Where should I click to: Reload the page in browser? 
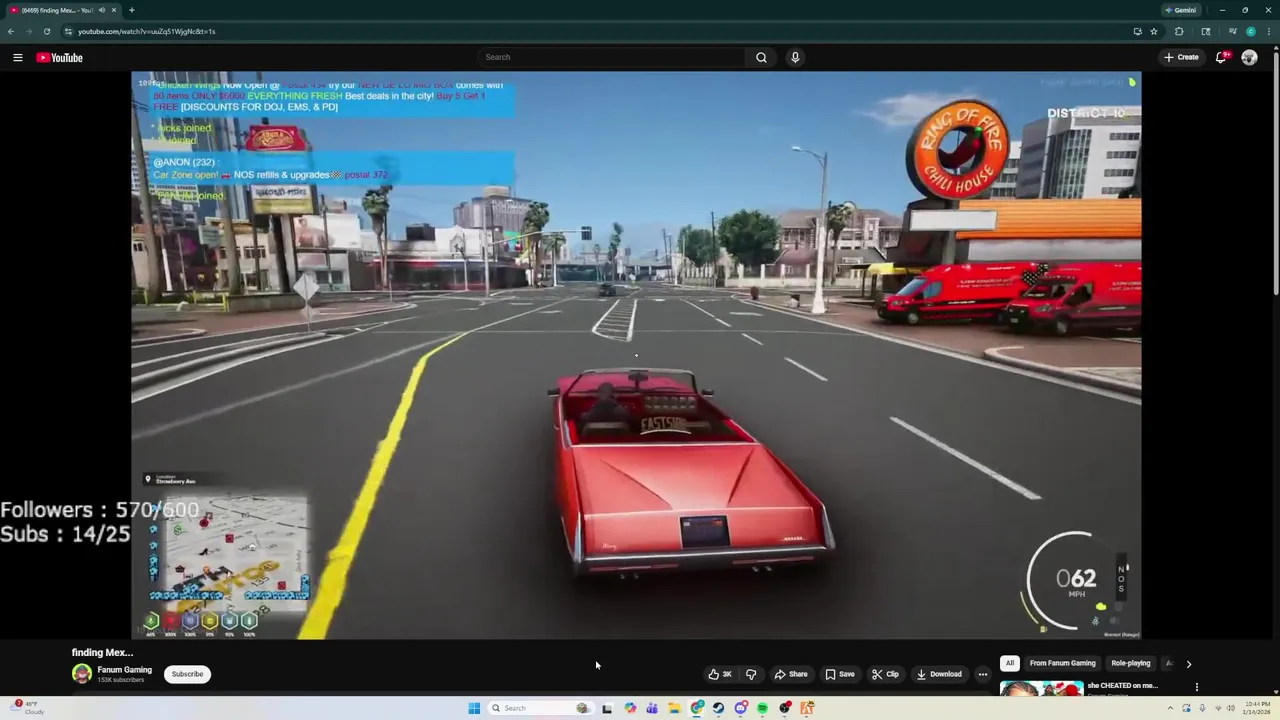pos(46,31)
